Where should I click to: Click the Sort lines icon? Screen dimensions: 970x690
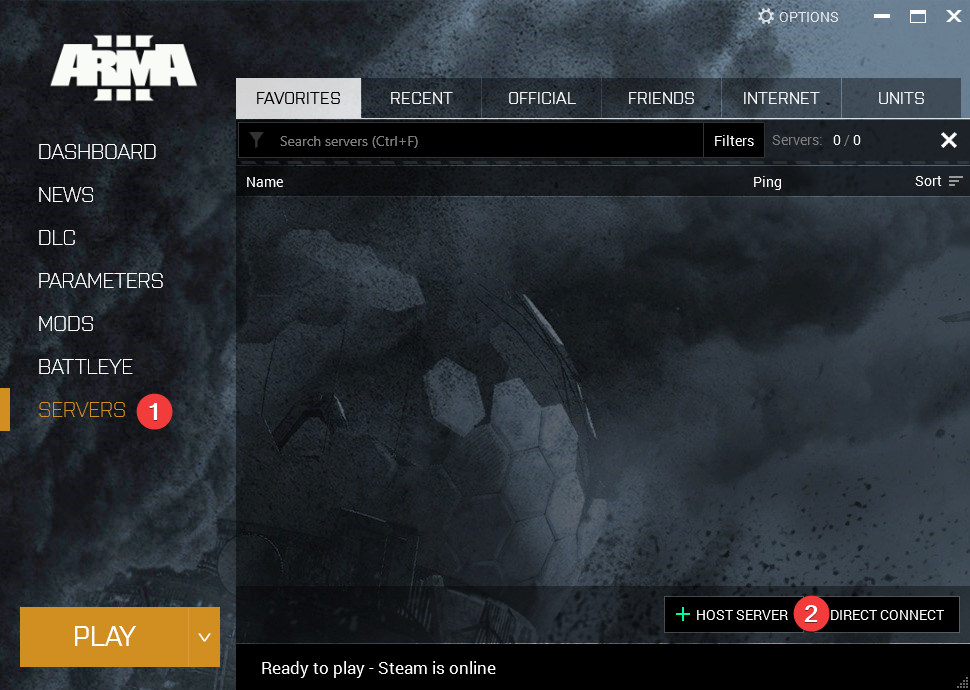[x=956, y=181]
